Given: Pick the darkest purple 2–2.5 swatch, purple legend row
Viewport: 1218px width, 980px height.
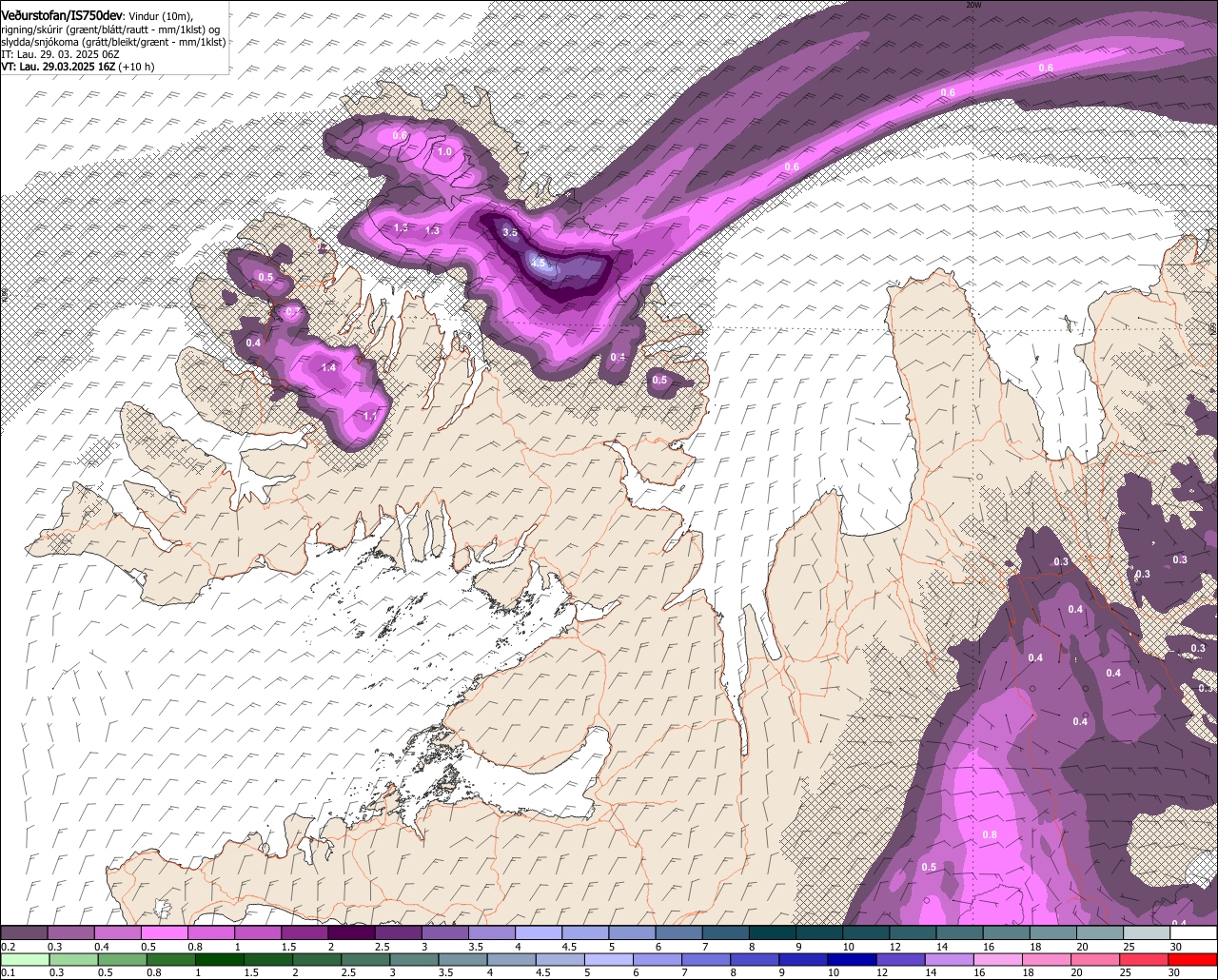Looking at the screenshot, I should pos(351,933).
